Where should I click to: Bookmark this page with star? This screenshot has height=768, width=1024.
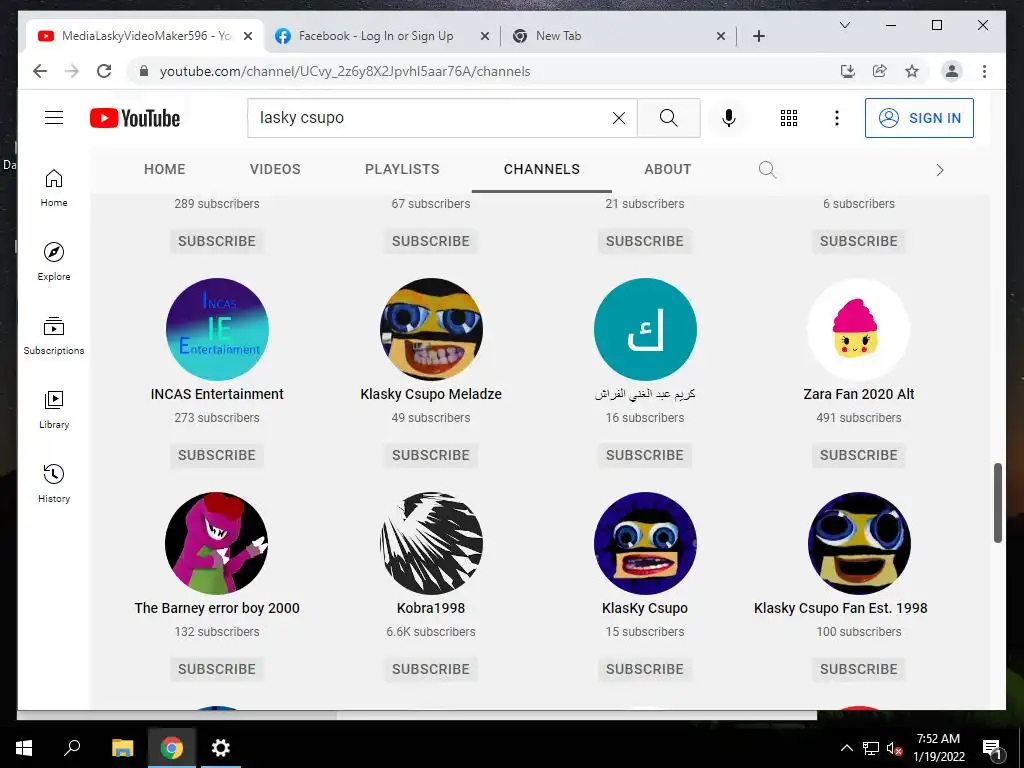click(x=912, y=71)
